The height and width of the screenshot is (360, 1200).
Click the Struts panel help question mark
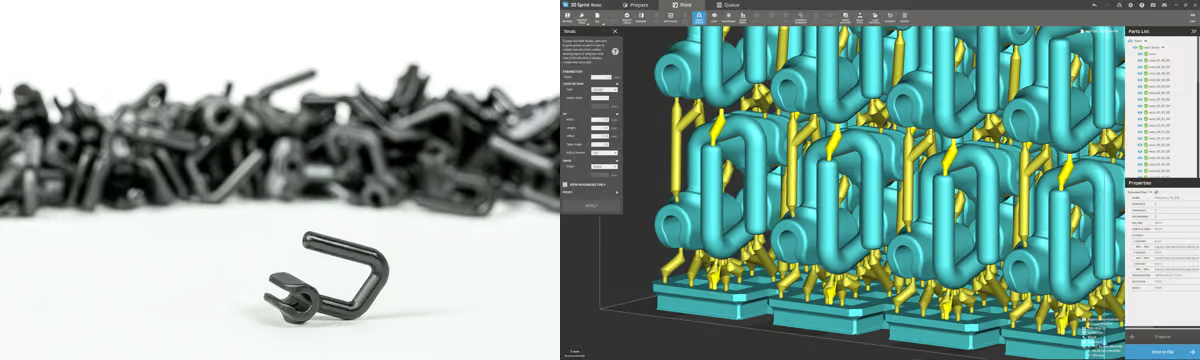click(615, 50)
